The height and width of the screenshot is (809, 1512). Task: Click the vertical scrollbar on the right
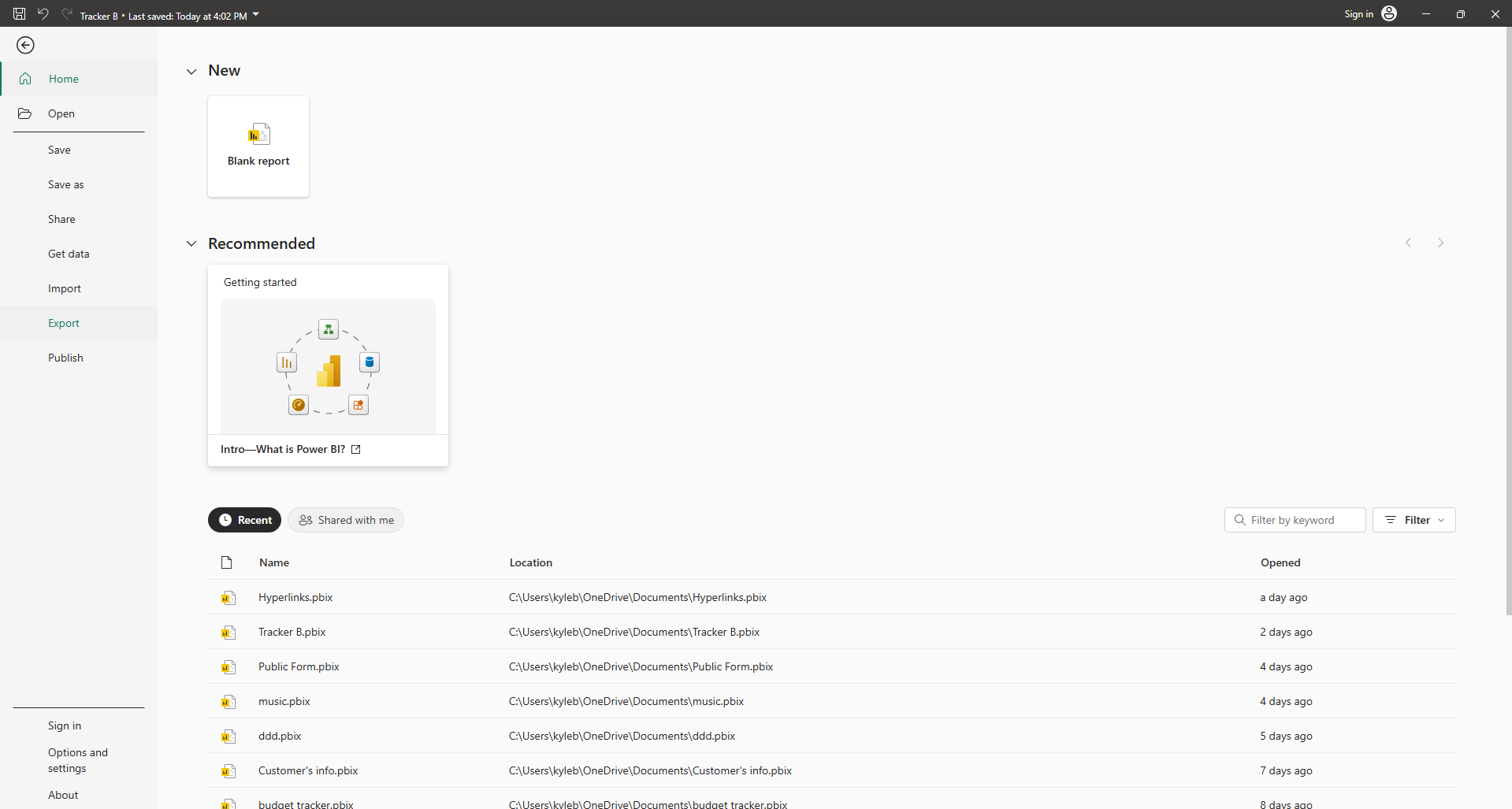click(x=1508, y=321)
